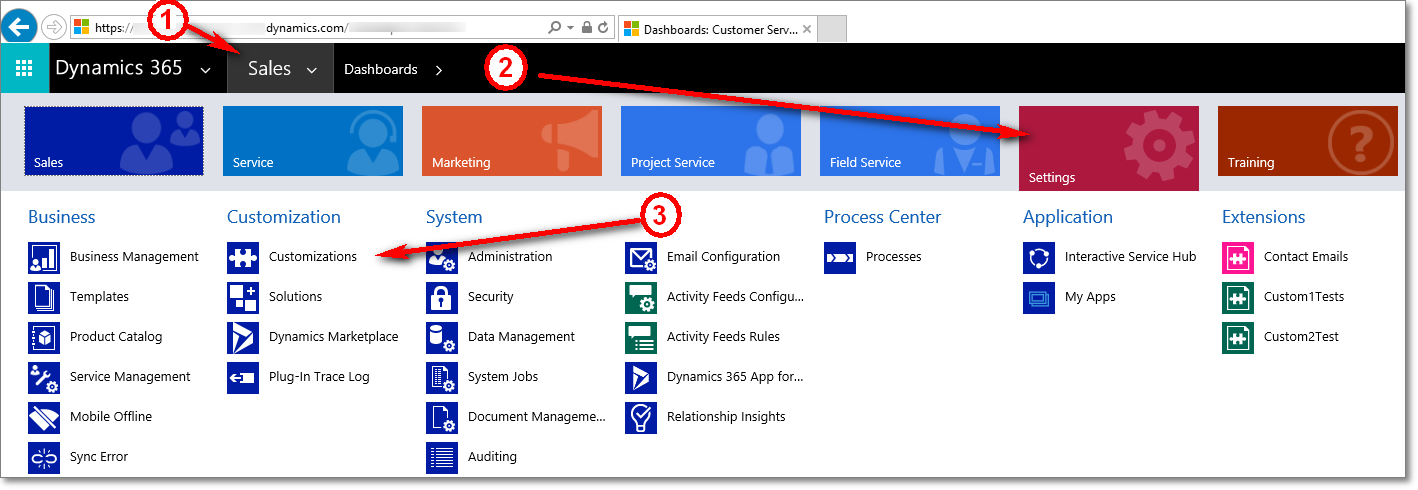The image size is (1418, 490).
Task: Click the Data Management icon
Action: 442,337
